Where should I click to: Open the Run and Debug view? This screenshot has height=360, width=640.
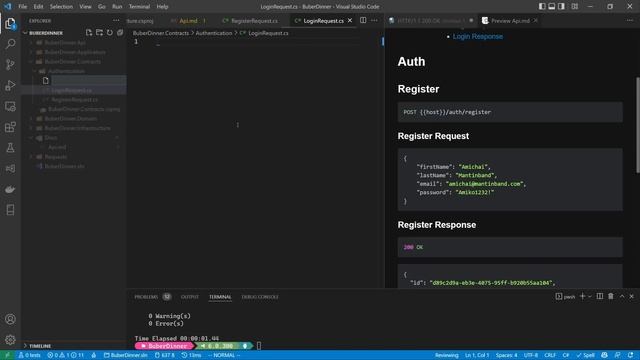10,85
